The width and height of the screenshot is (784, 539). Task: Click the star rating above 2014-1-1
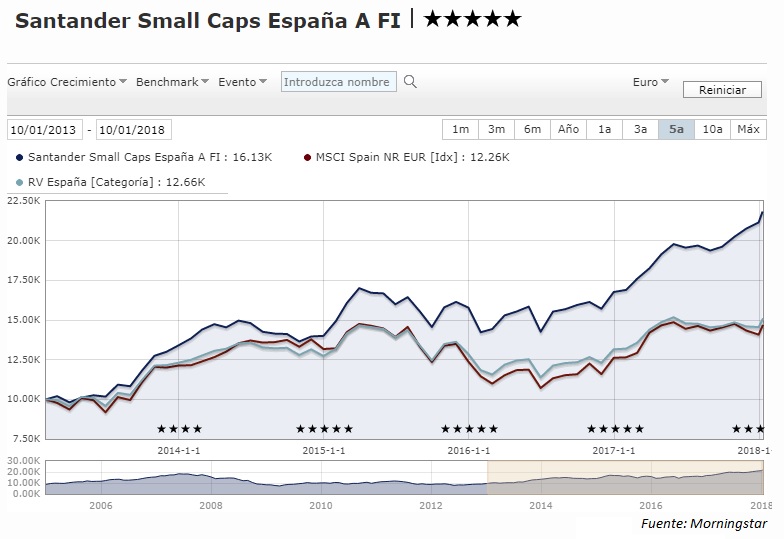180,429
